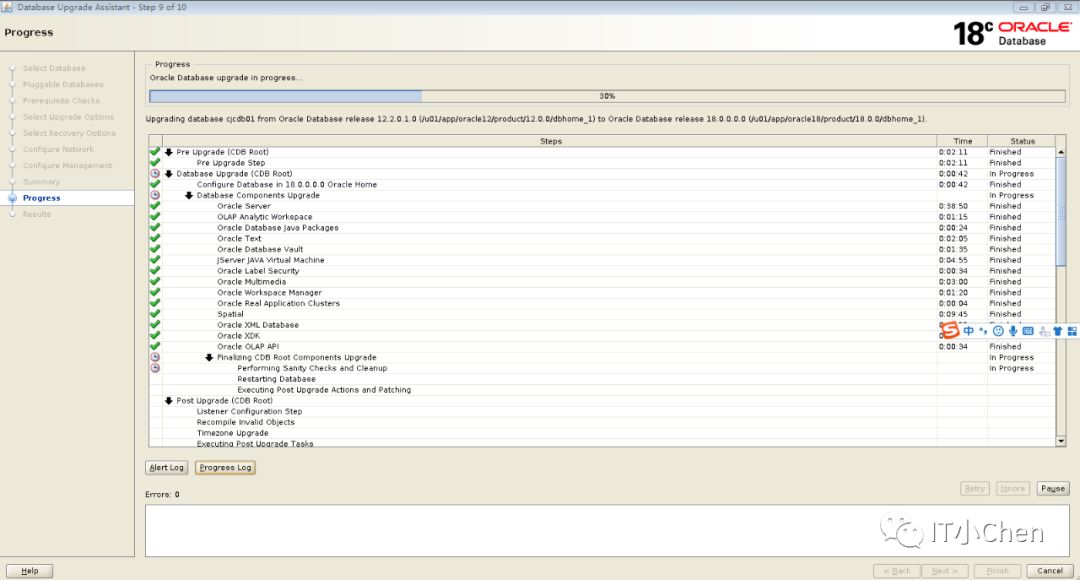Image resolution: width=1080 pixels, height=580 pixels.
Task: Collapse the Database Upgrade (CDB Root) step
Action: coord(169,174)
